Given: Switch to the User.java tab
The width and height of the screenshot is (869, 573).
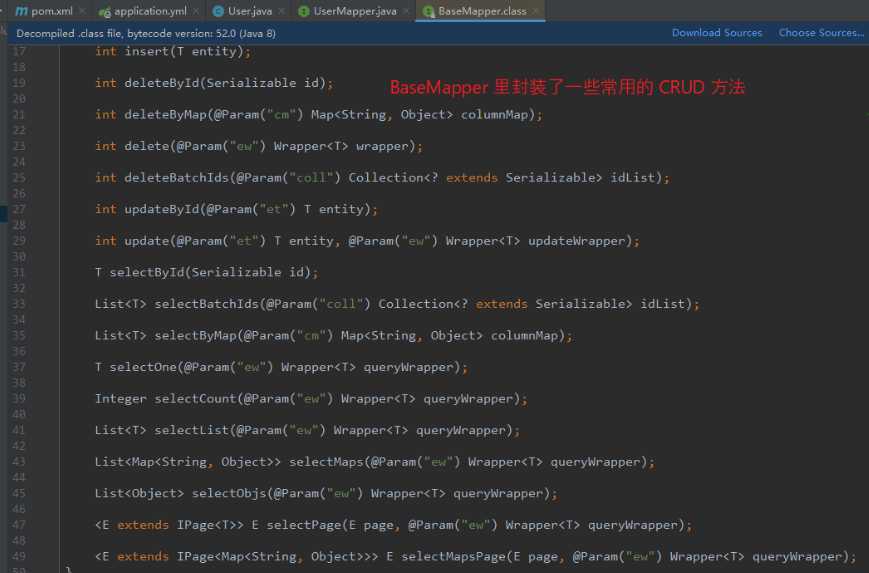Looking at the screenshot, I should pyautogui.click(x=249, y=11).
